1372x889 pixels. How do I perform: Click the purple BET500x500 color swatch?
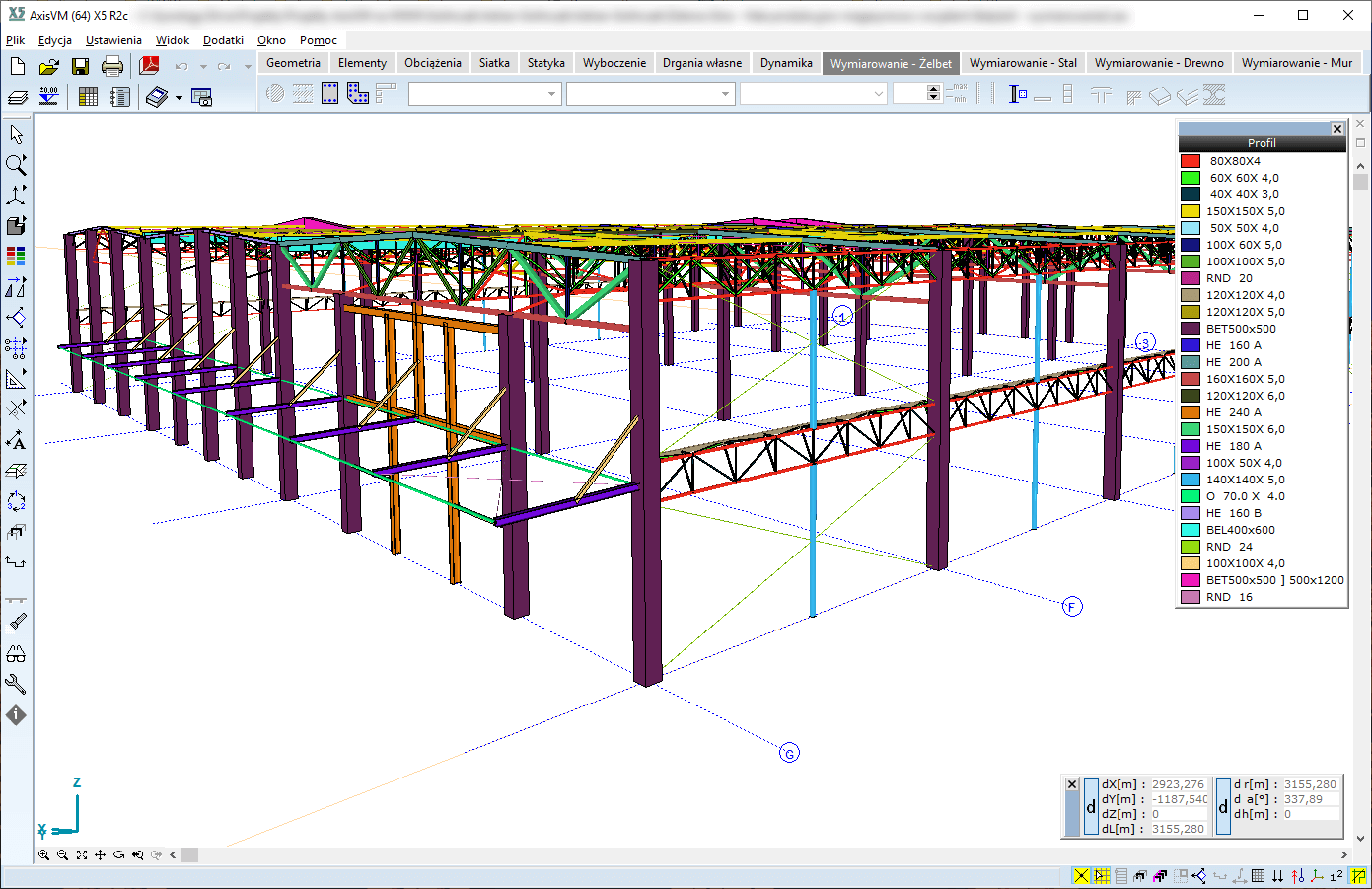pos(1191,329)
